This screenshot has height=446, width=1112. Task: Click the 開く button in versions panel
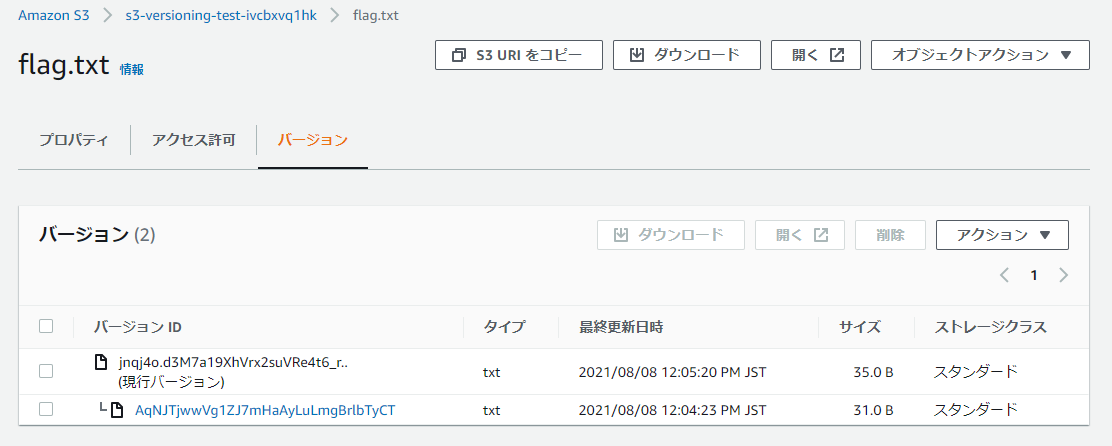click(800, 235)
